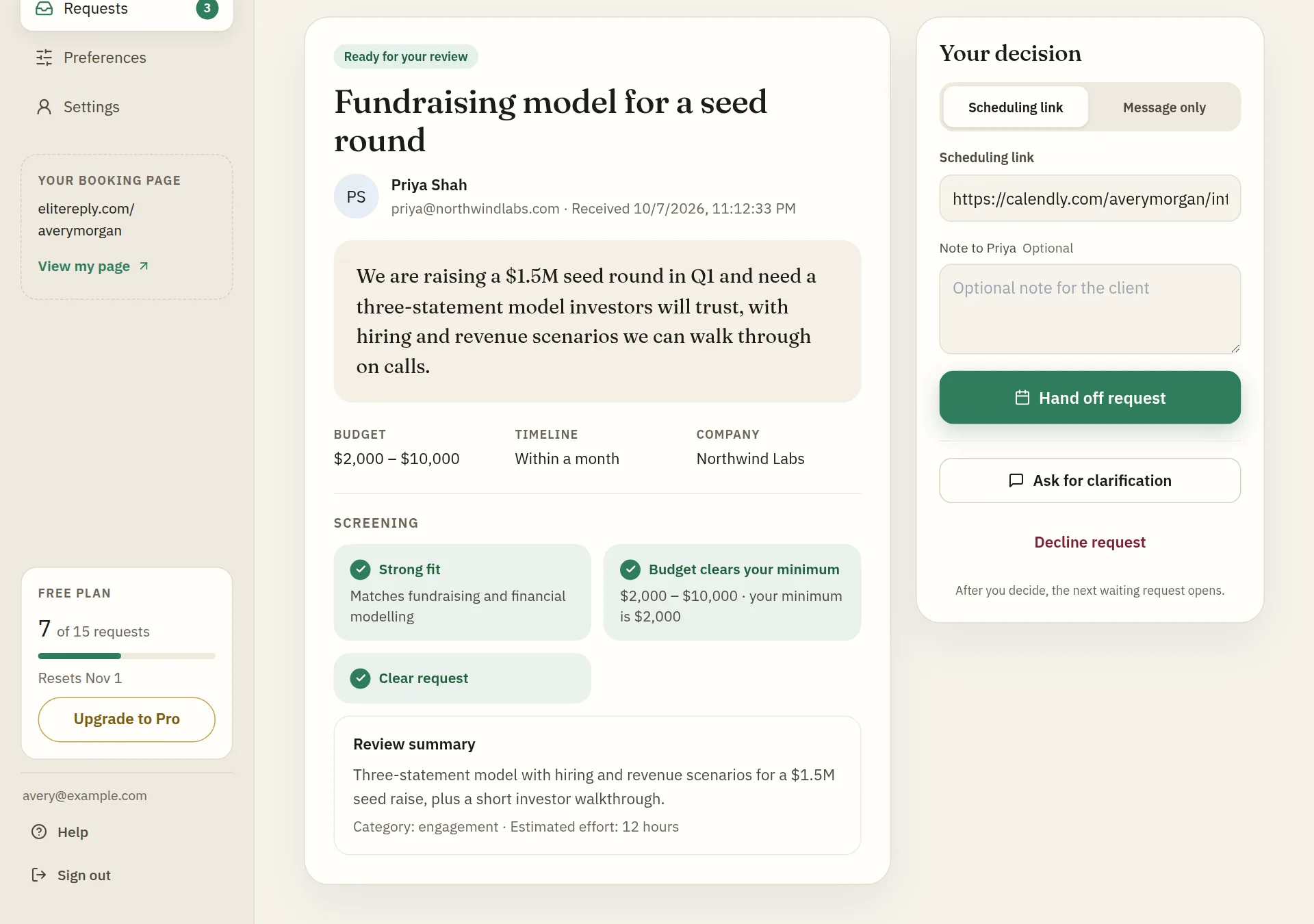1314x924 pixels.
Task: Click the Upgrade to Pro button
Action: click(x=127, y=719)
